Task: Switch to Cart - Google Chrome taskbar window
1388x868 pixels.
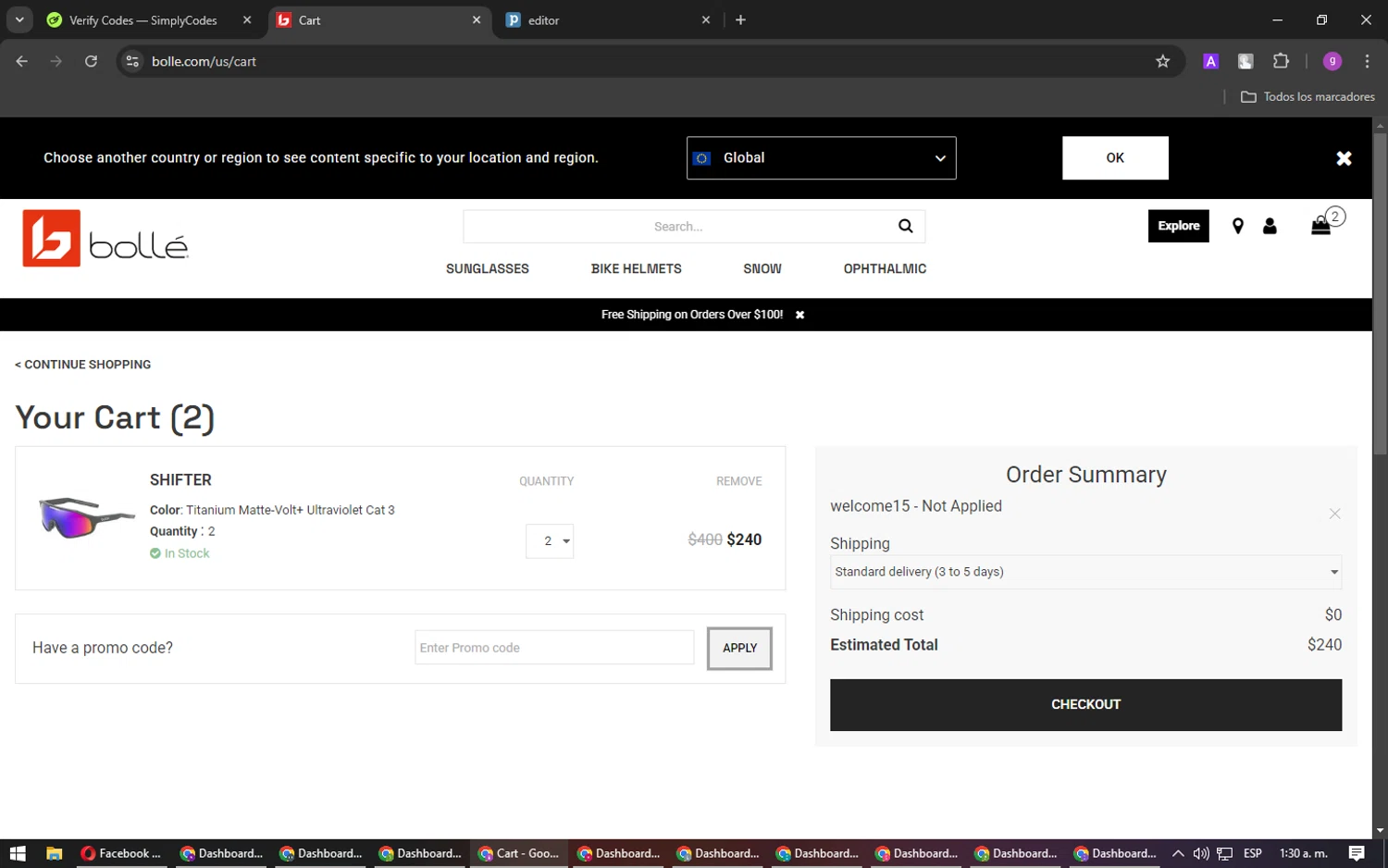Action: tap(519, 853)
